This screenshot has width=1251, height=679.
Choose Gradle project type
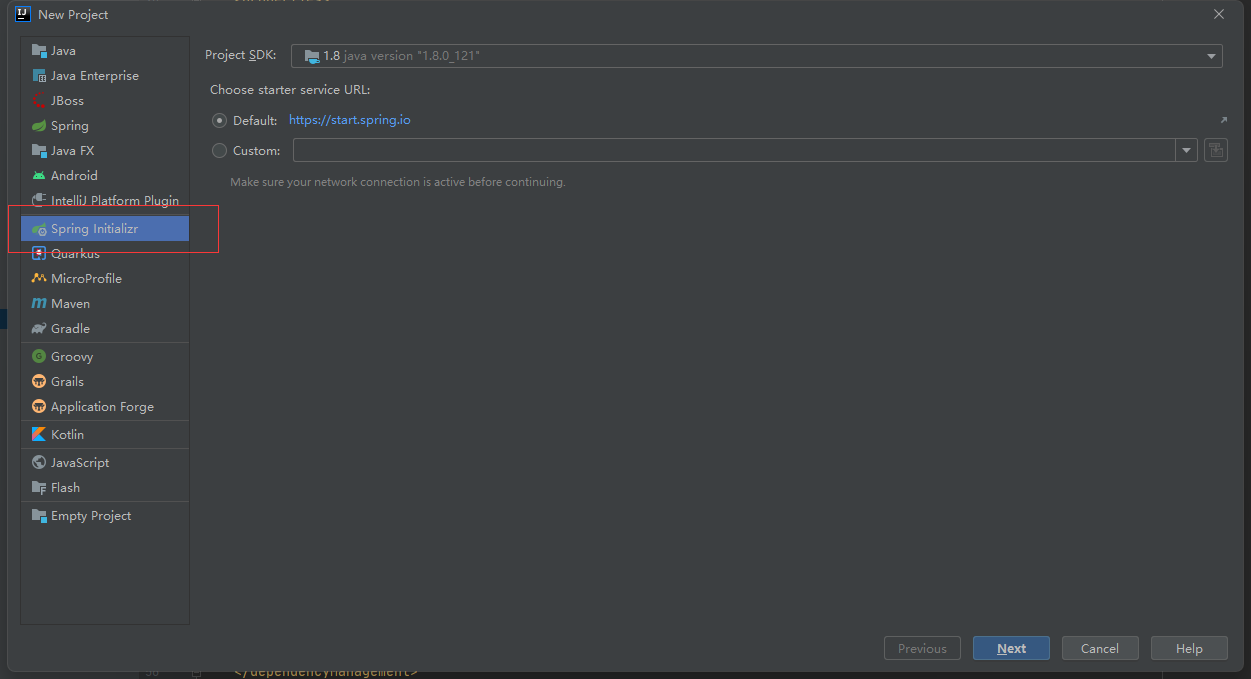105,328
